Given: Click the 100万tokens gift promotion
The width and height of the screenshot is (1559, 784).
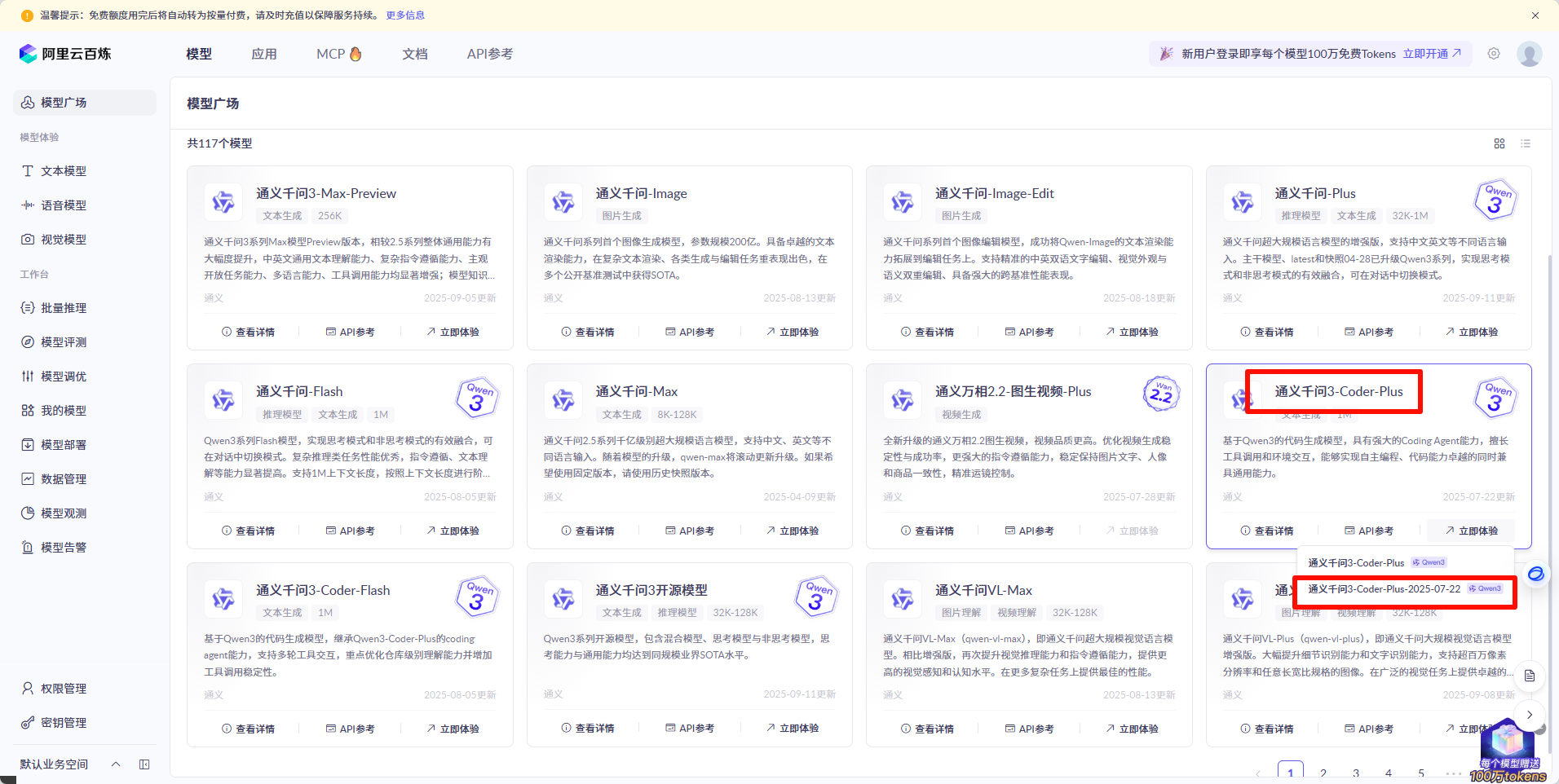Looking at the screenshot, I should (1508, 751).
